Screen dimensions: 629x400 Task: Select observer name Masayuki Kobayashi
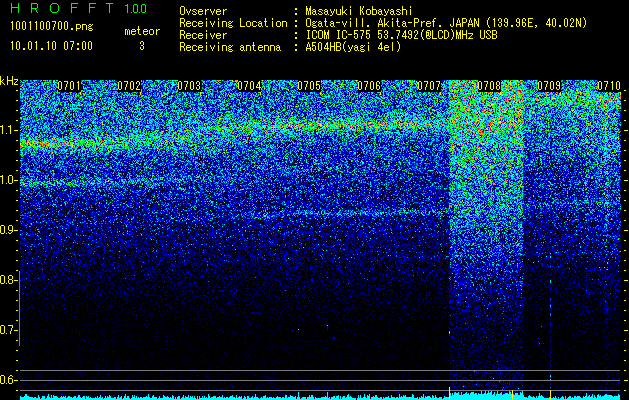click(358, 11)
